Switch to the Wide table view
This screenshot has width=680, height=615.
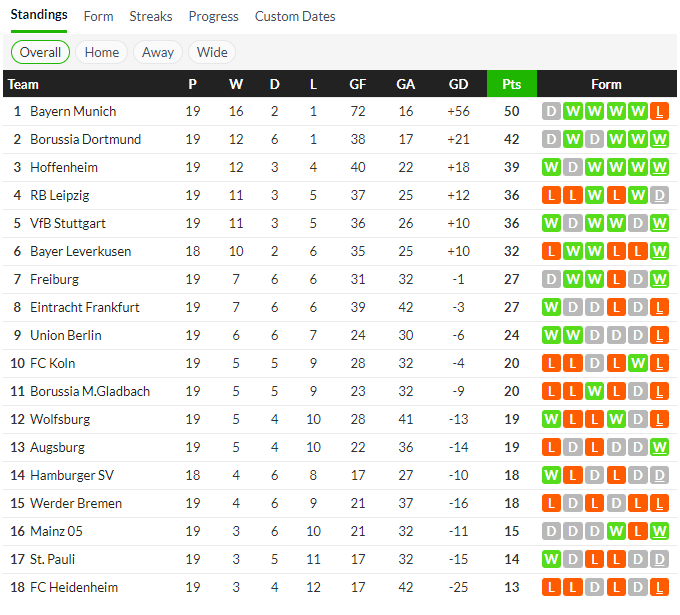tap(212, 52)
